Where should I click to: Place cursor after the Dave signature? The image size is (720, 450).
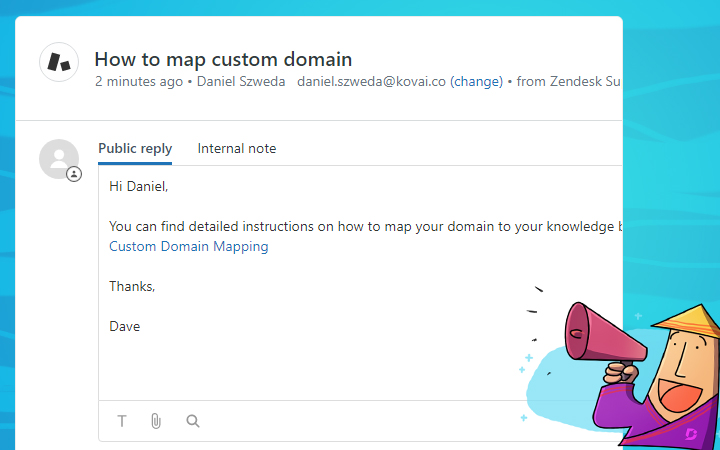pos(142,326)
